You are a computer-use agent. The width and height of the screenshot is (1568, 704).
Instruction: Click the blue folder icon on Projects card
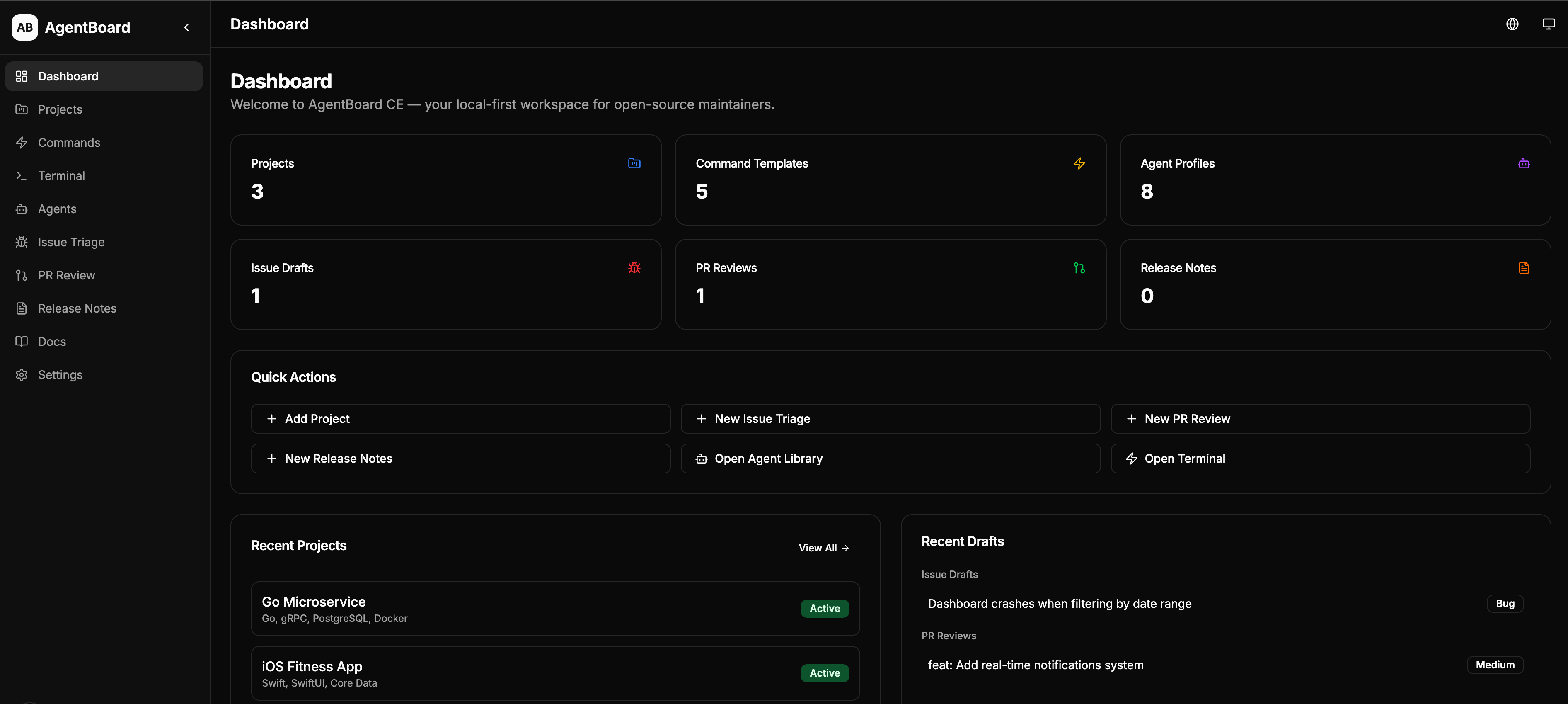click(634, 163)
